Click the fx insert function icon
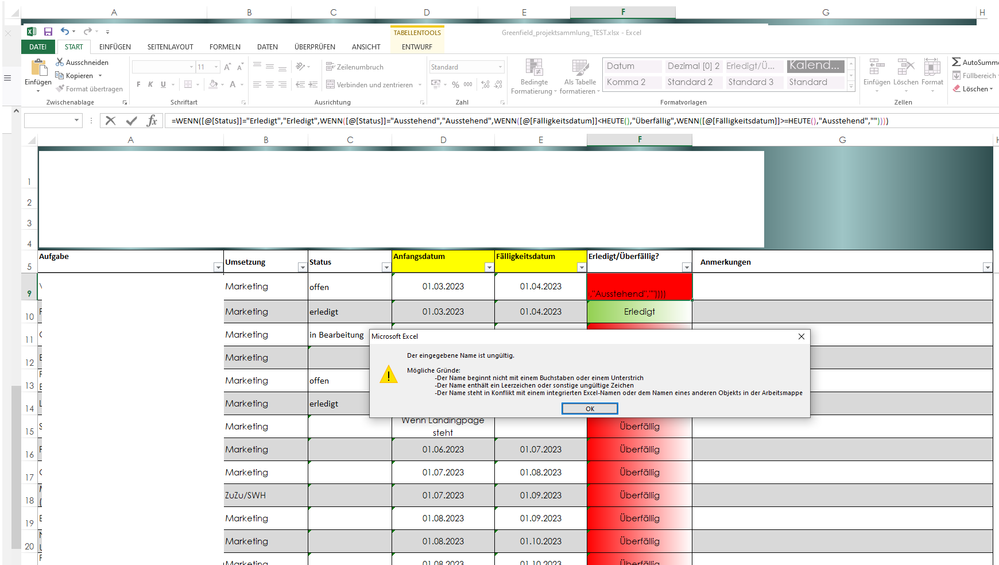 pos(152,120)
